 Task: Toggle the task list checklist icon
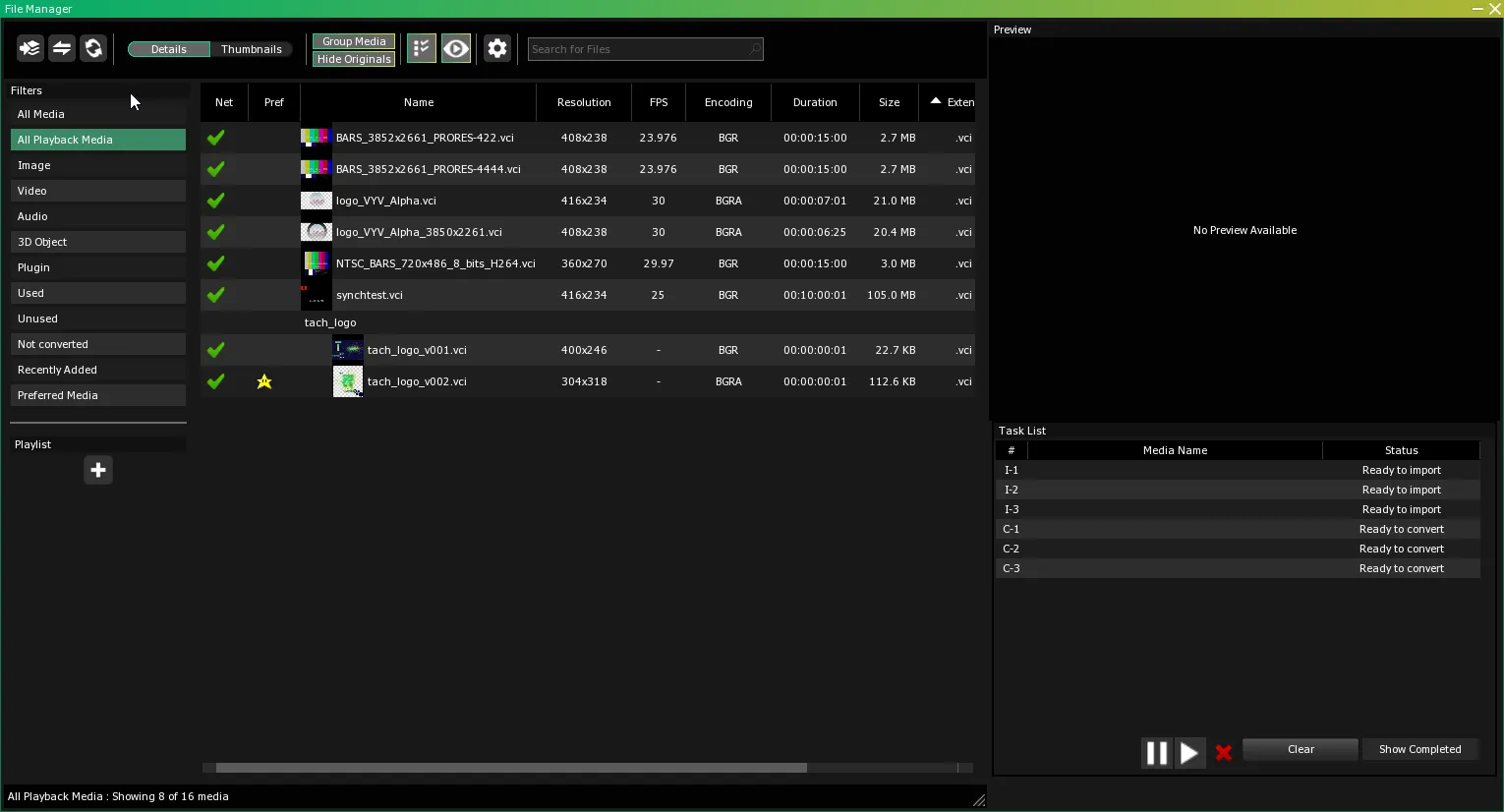tap(422, 48)
